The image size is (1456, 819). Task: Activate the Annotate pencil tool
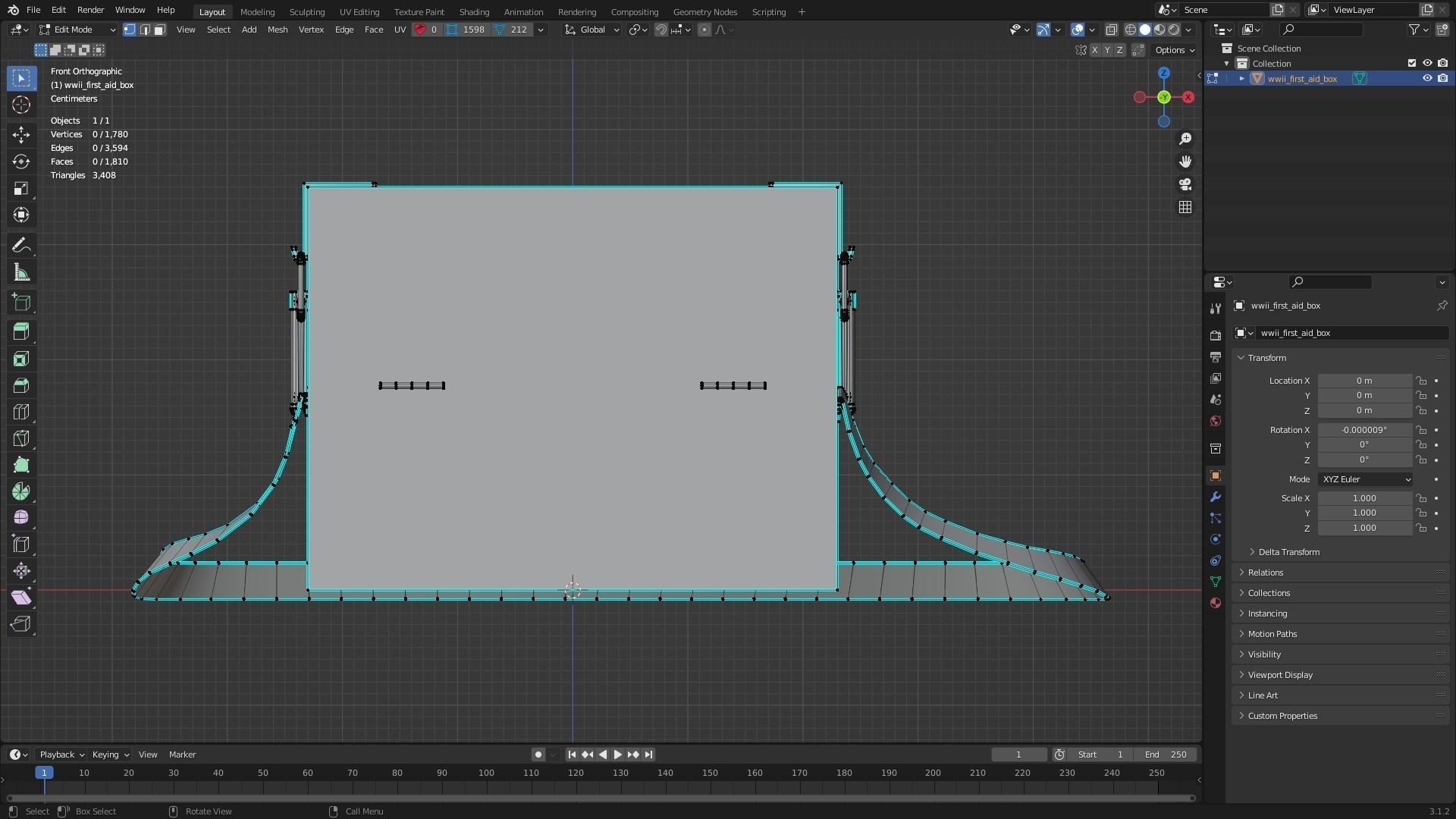click(x=21, y=246)
